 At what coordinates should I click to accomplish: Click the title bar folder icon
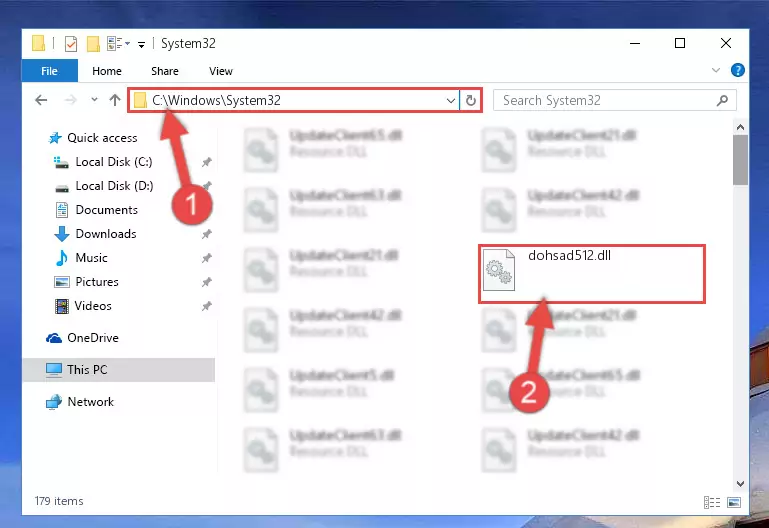coord(39,43)
